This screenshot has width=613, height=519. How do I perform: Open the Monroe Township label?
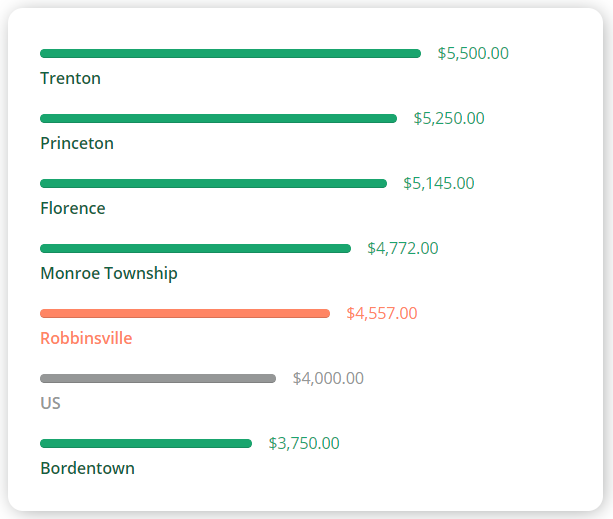click(109, 274)
